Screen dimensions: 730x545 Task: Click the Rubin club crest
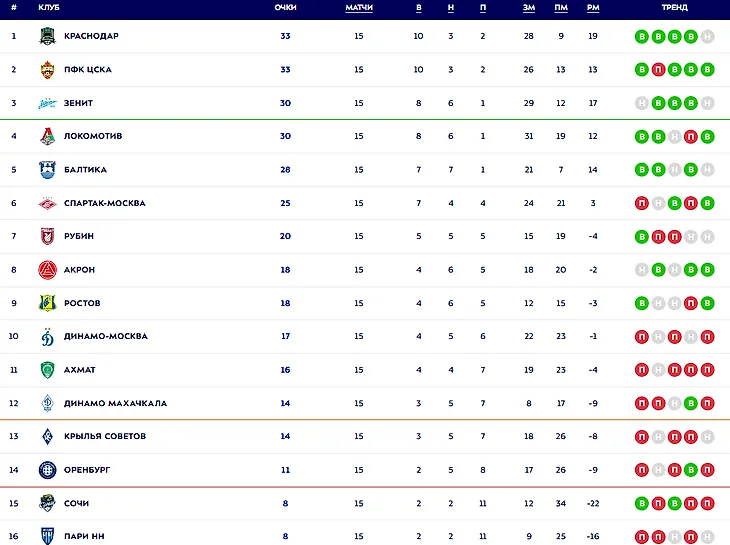(x=47, y=236)
